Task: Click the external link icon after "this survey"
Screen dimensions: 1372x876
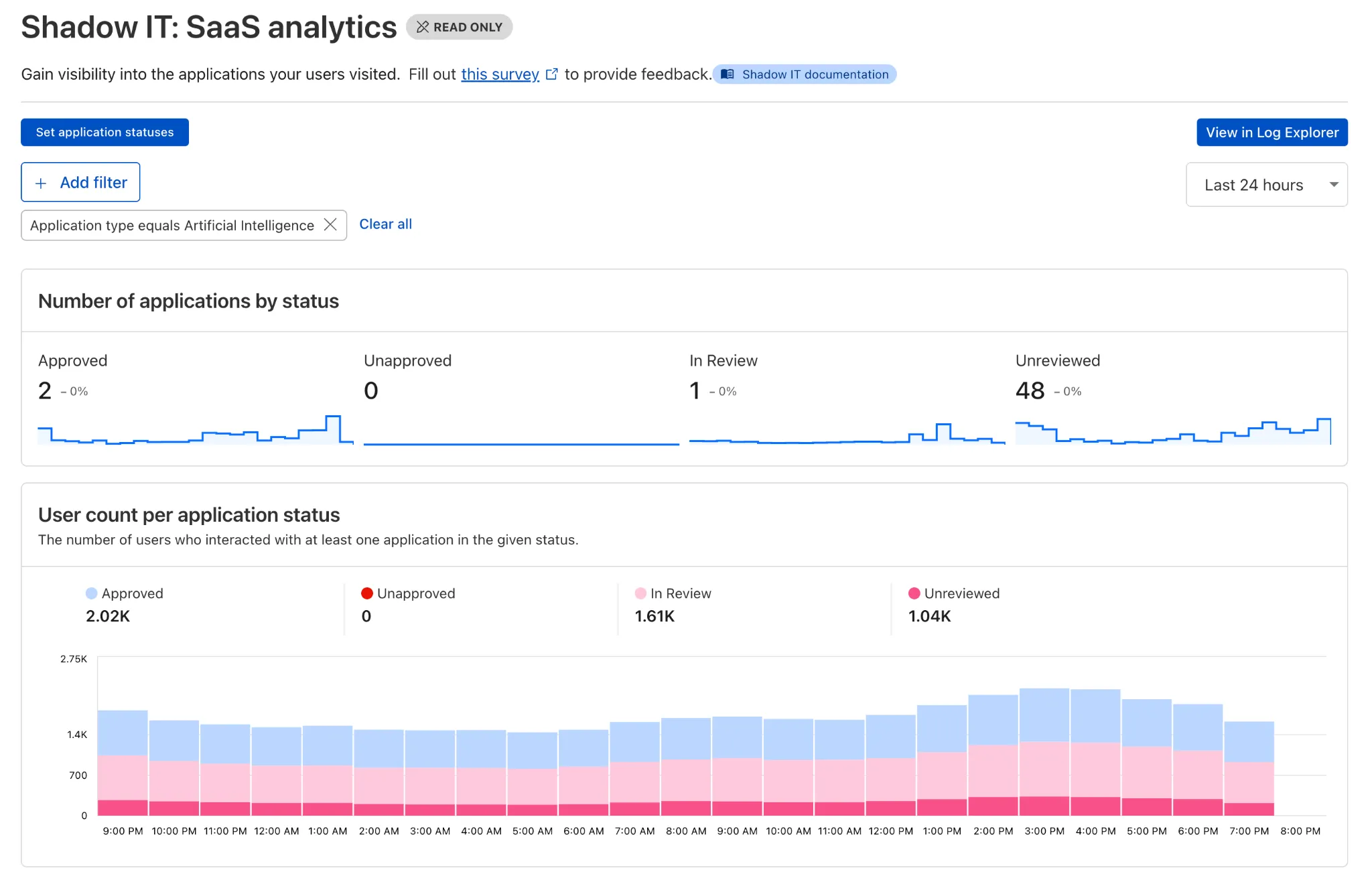Action: (551, 74)
